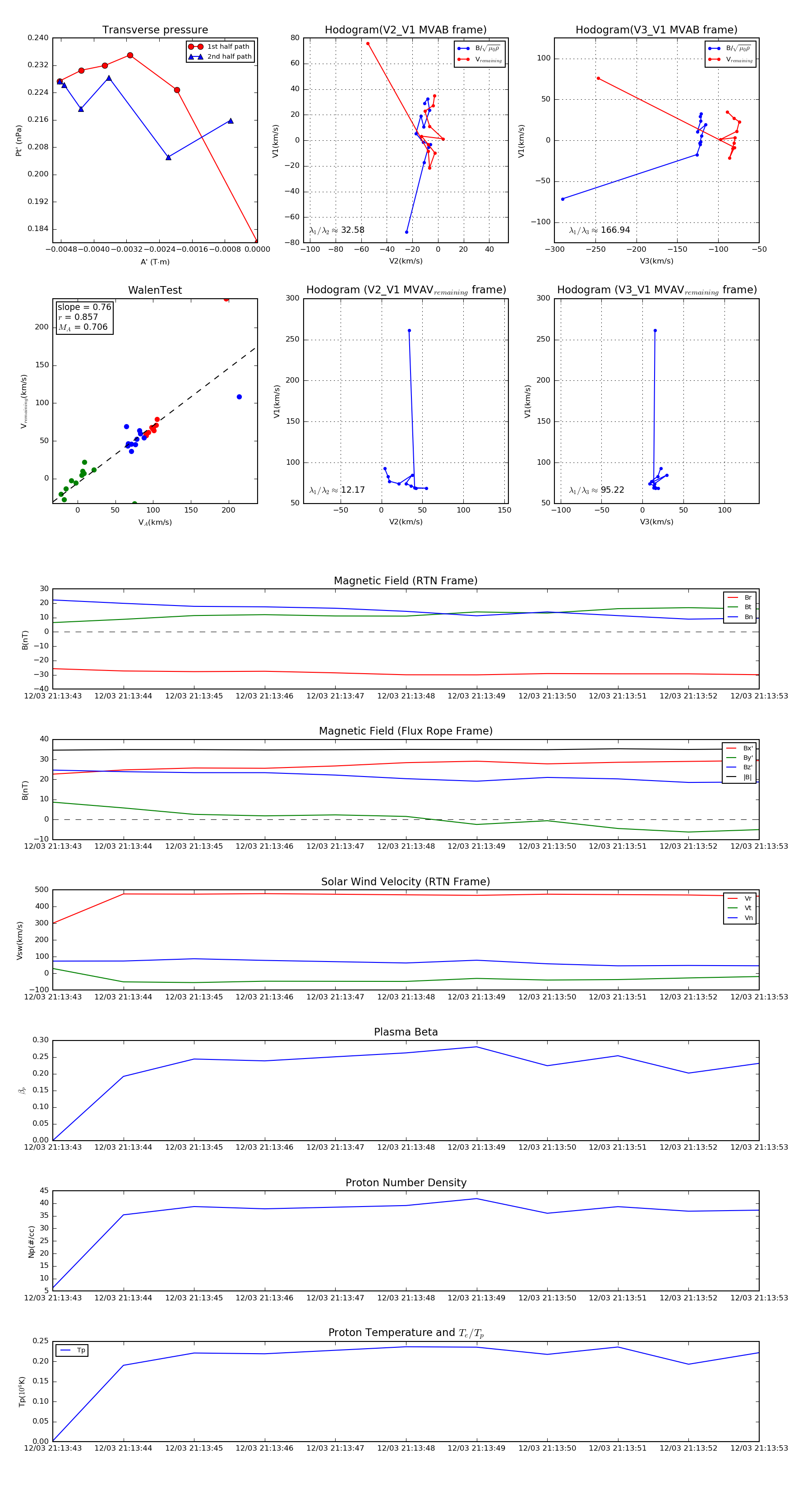Click the 'Proton Number Density' plot title
The height and width of the screenshot is (1489, 812).
pyautogui.click(x=406, y=1183)
